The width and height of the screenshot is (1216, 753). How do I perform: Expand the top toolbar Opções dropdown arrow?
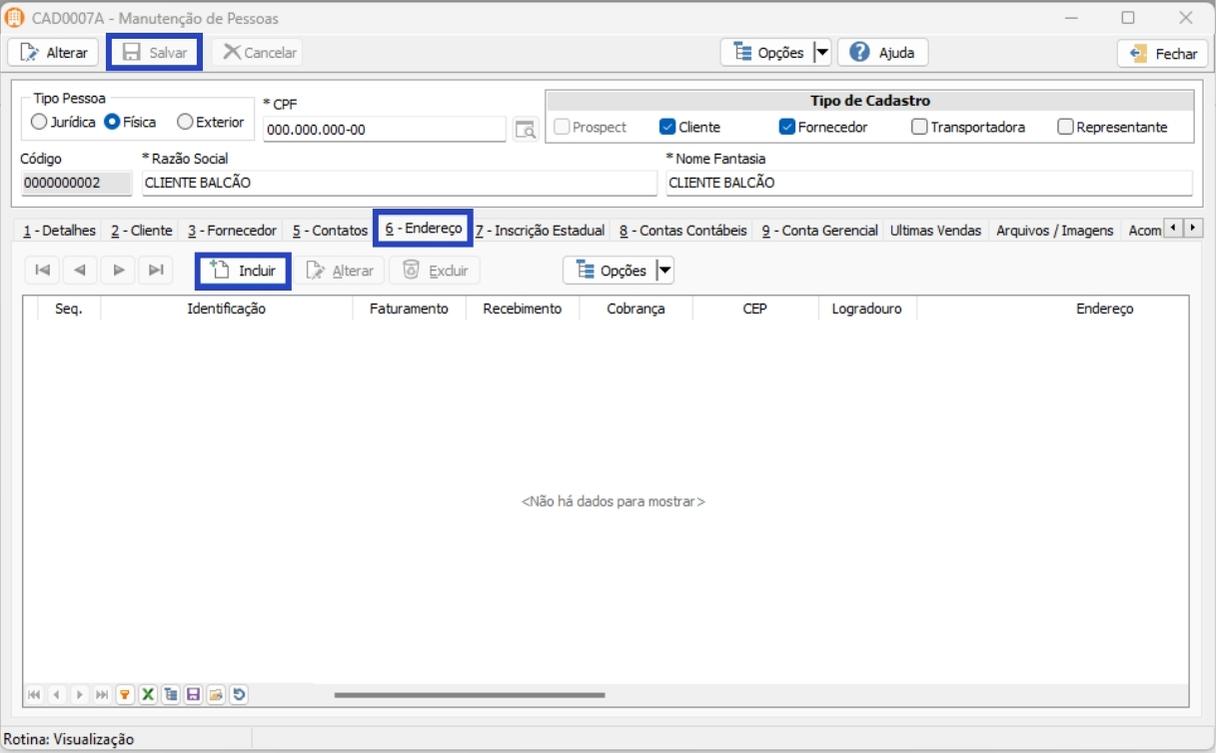point(822,52)
